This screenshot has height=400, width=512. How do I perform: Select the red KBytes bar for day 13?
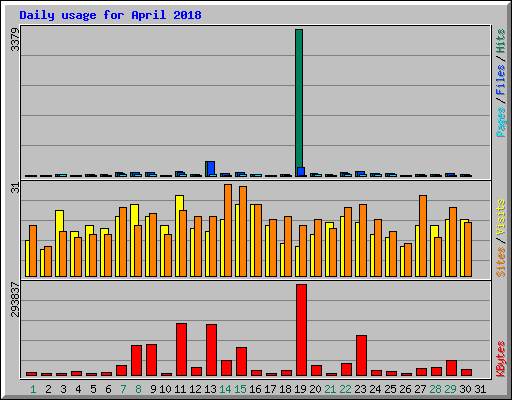pyautogui.click(x=211, y=350)
